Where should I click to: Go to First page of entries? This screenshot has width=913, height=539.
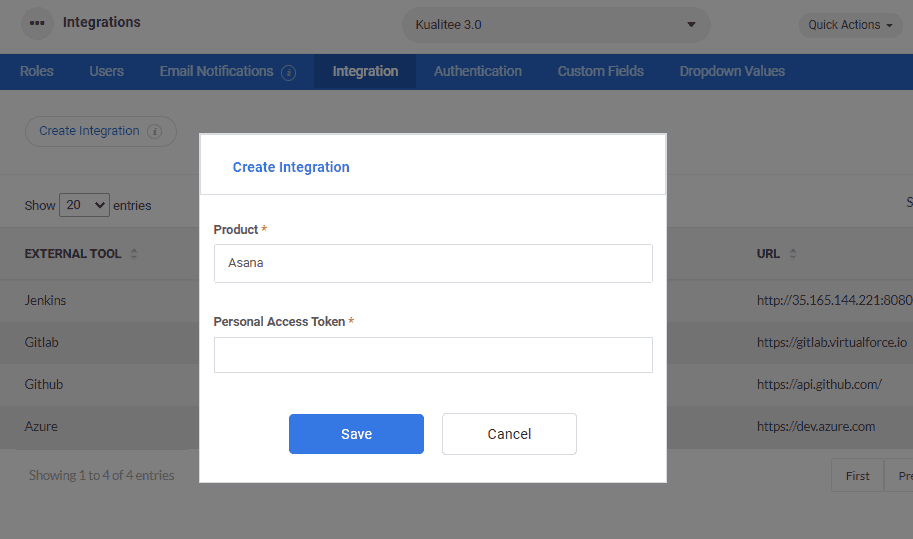tap(857, 476)
